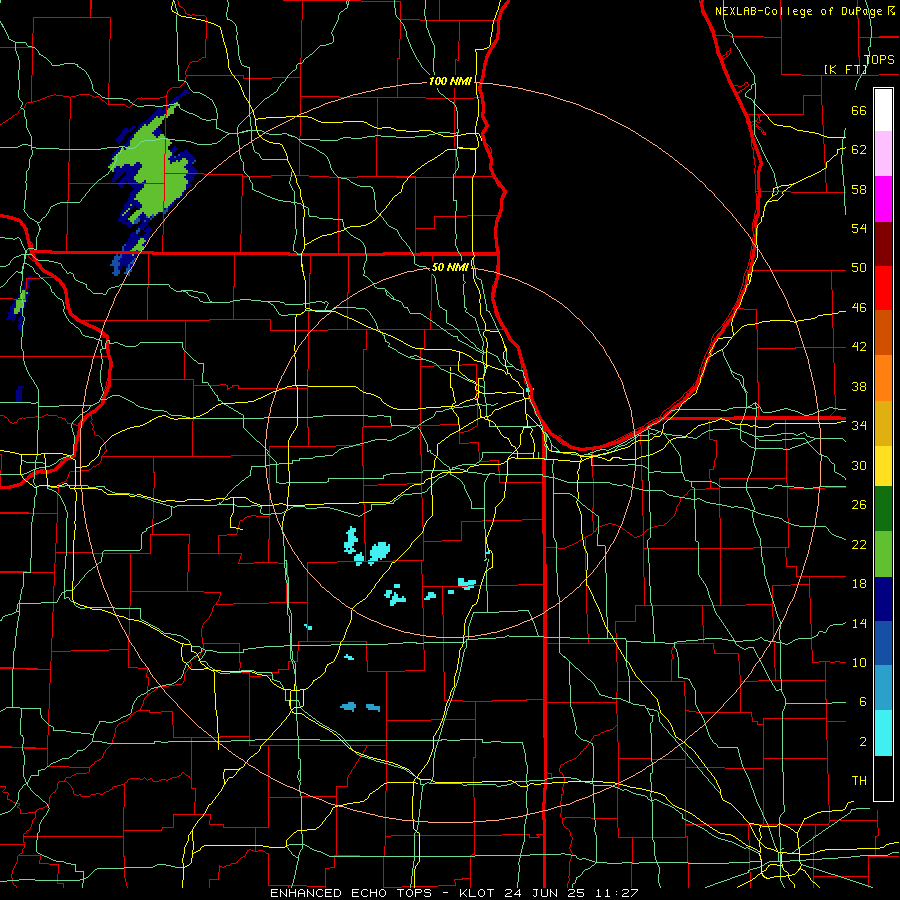Viewport: 900px width, 900px height.
Task: Click the legend value 34
Action: click(859, 425)
